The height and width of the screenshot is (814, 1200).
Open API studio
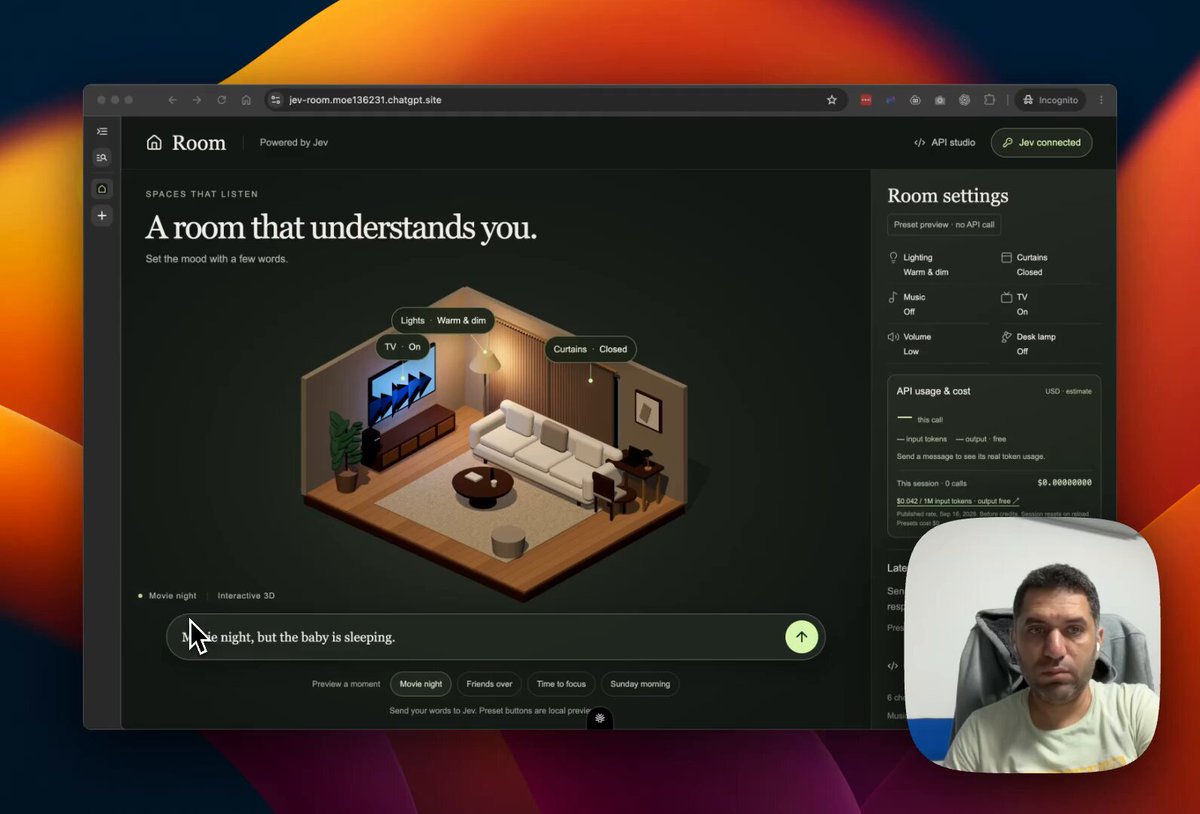(944, 143)
